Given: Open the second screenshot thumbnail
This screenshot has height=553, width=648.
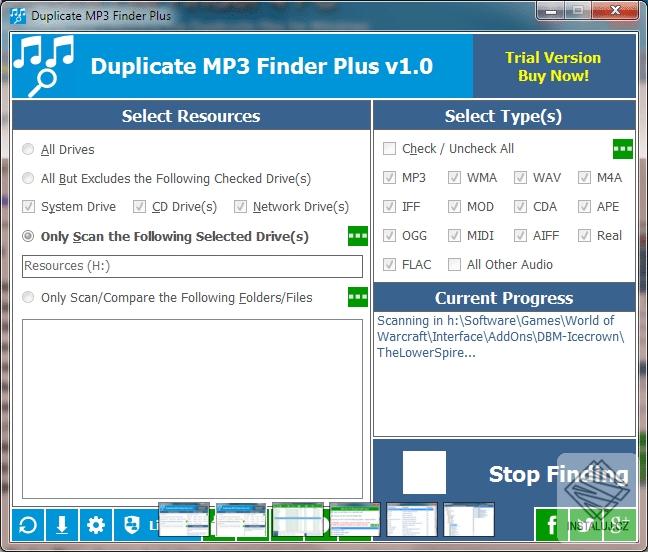Looking at the screenshot, I should (241, 520).
